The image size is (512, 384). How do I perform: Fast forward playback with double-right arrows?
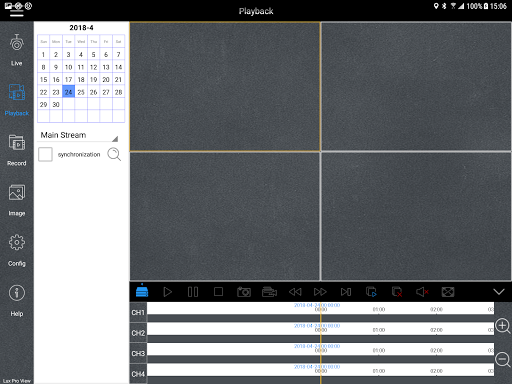(320, 292)
